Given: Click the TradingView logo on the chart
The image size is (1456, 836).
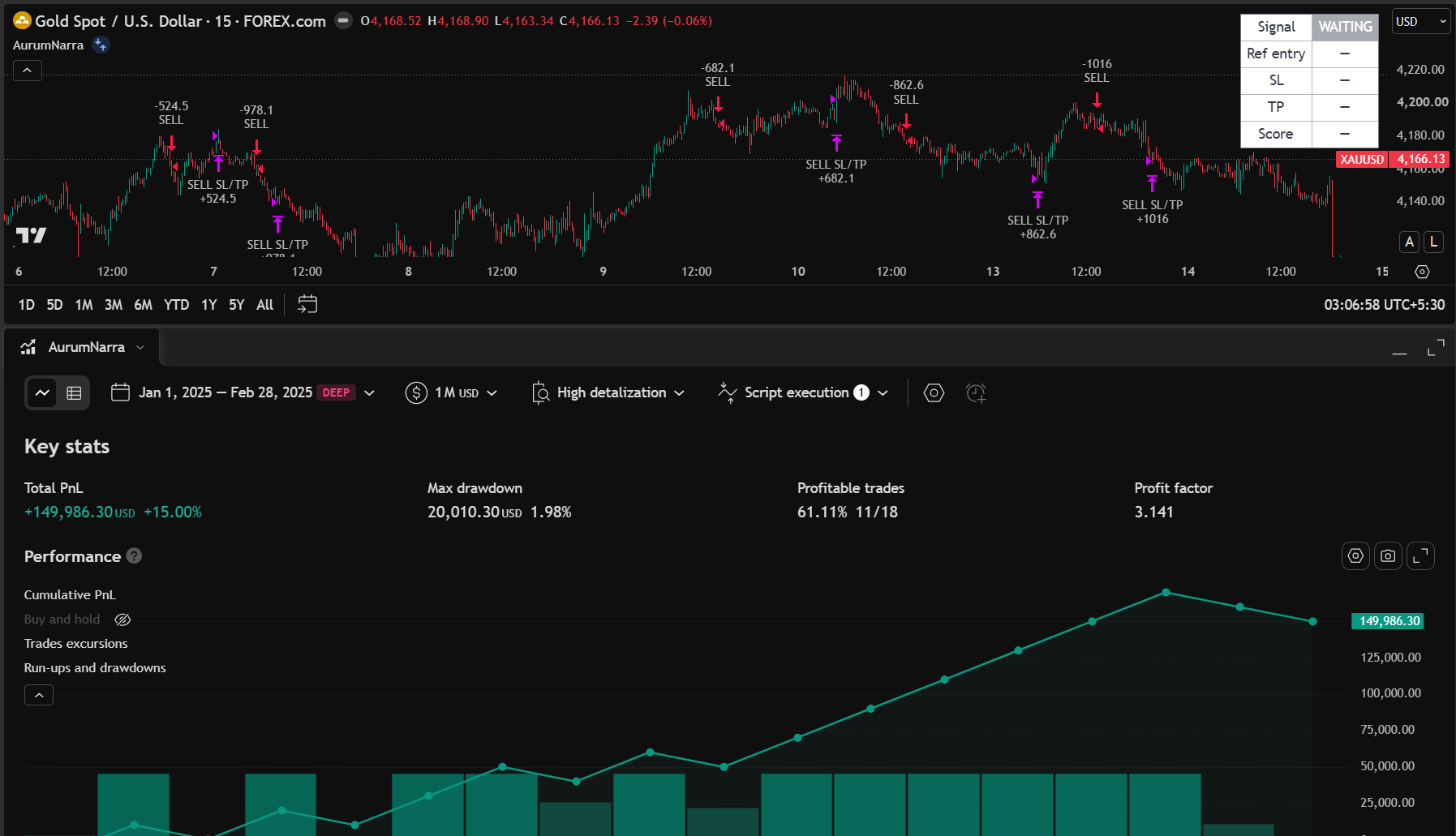Looking at the screenshot, I should coord(31,235).
